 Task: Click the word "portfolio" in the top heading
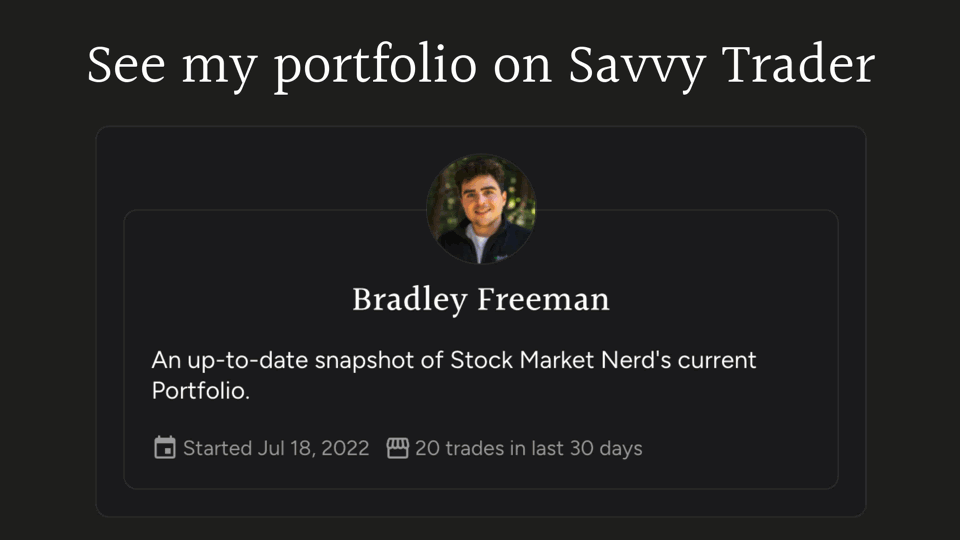tap(375, 67)
